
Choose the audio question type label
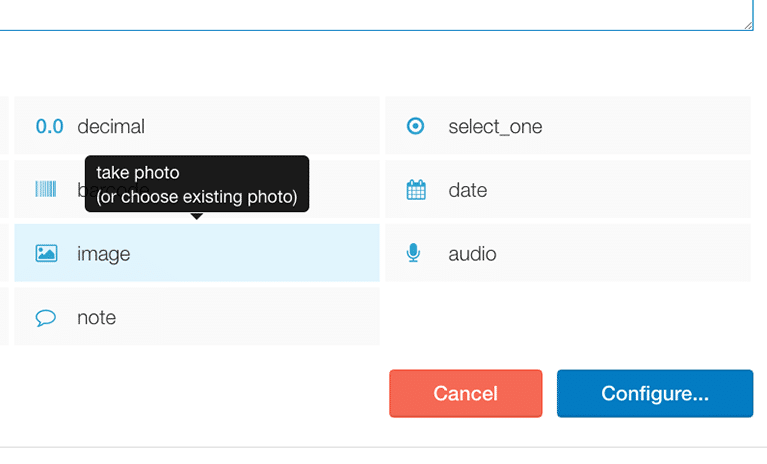[473, 254]
